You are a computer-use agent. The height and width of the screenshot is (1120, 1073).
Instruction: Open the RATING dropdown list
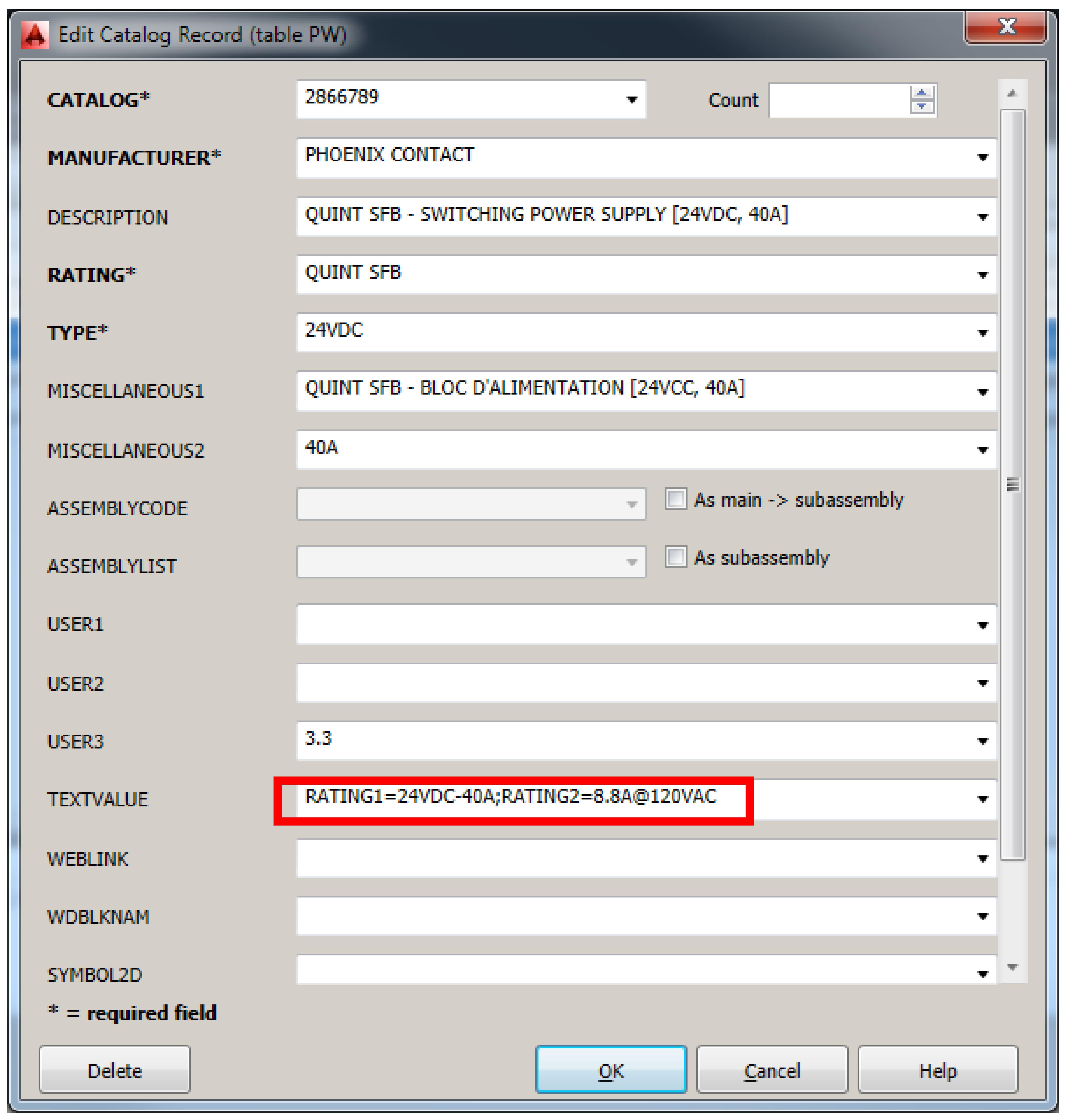pyautogui.click(x=982, y=274)
